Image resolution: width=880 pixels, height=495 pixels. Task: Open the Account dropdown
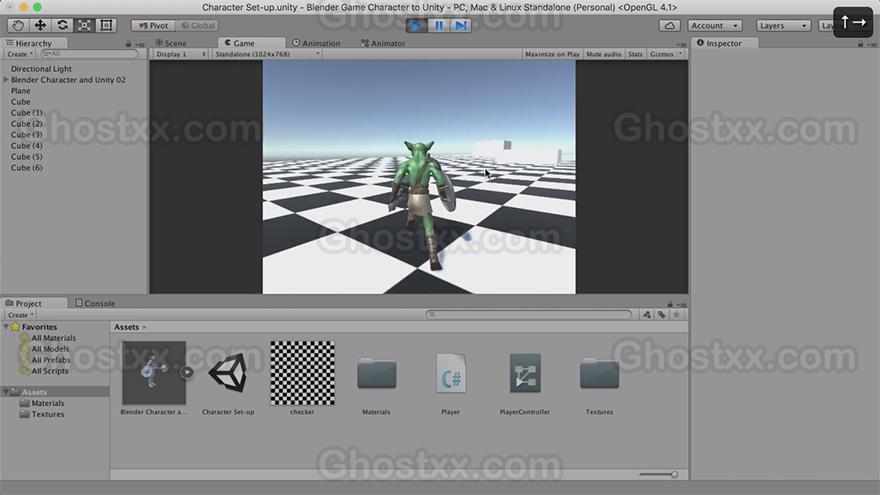(715, 26)
